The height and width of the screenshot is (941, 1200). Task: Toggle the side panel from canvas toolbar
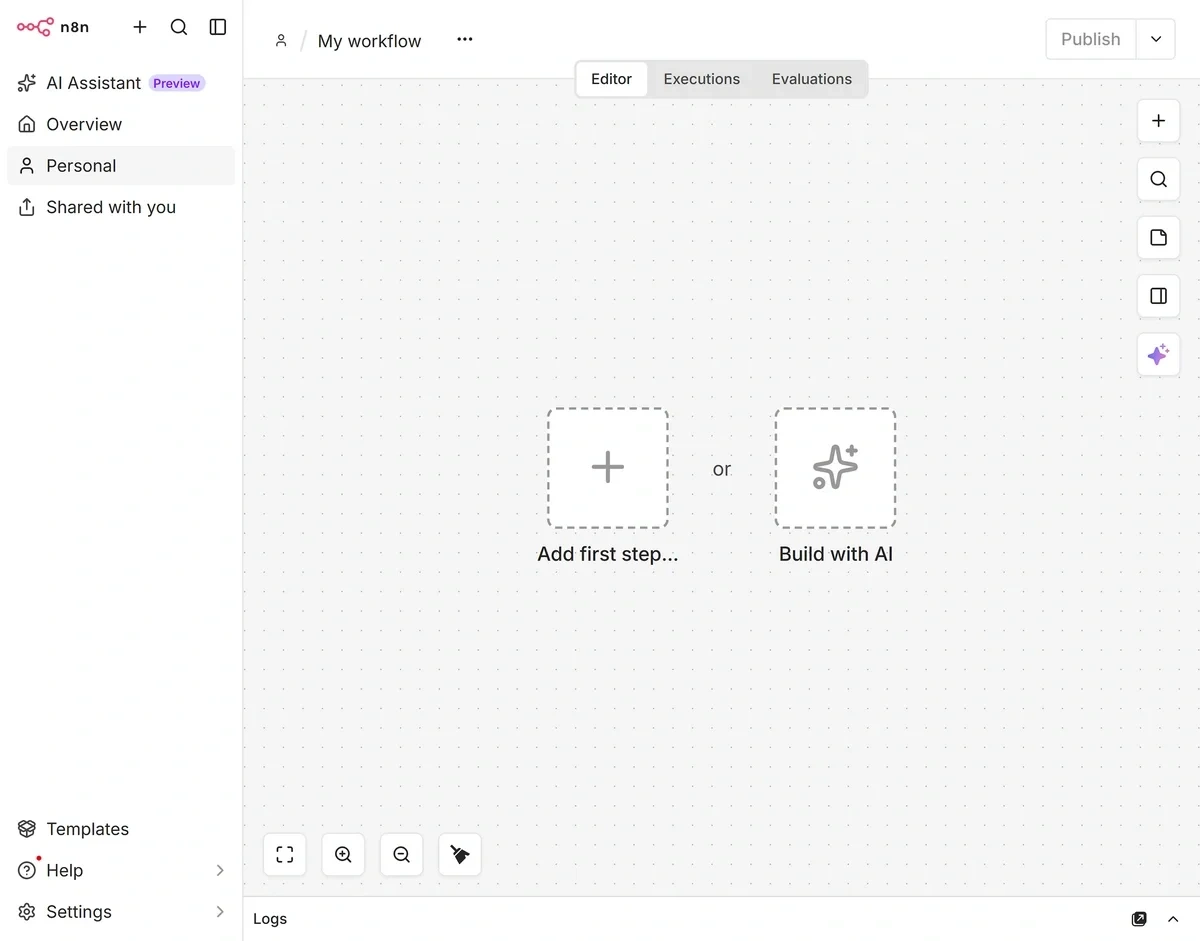tap(1159, 296)
